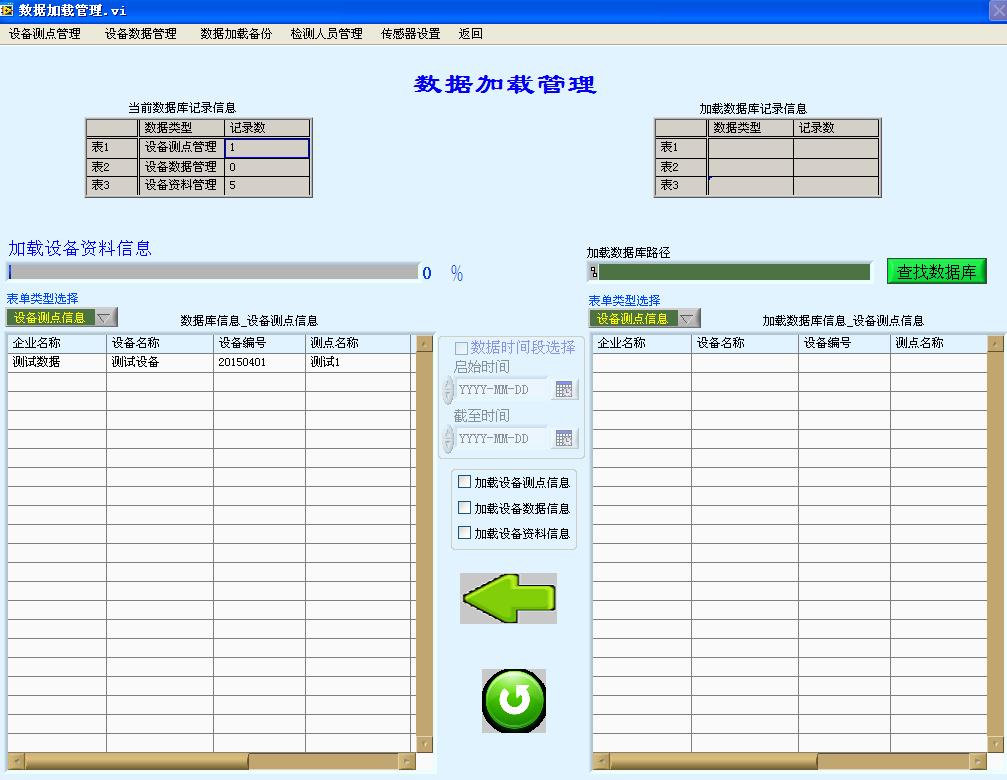Open the calendar picker for 启始时间
Image resolution: width=1007 pixels, height=780 pixels.
pos(564,389)
